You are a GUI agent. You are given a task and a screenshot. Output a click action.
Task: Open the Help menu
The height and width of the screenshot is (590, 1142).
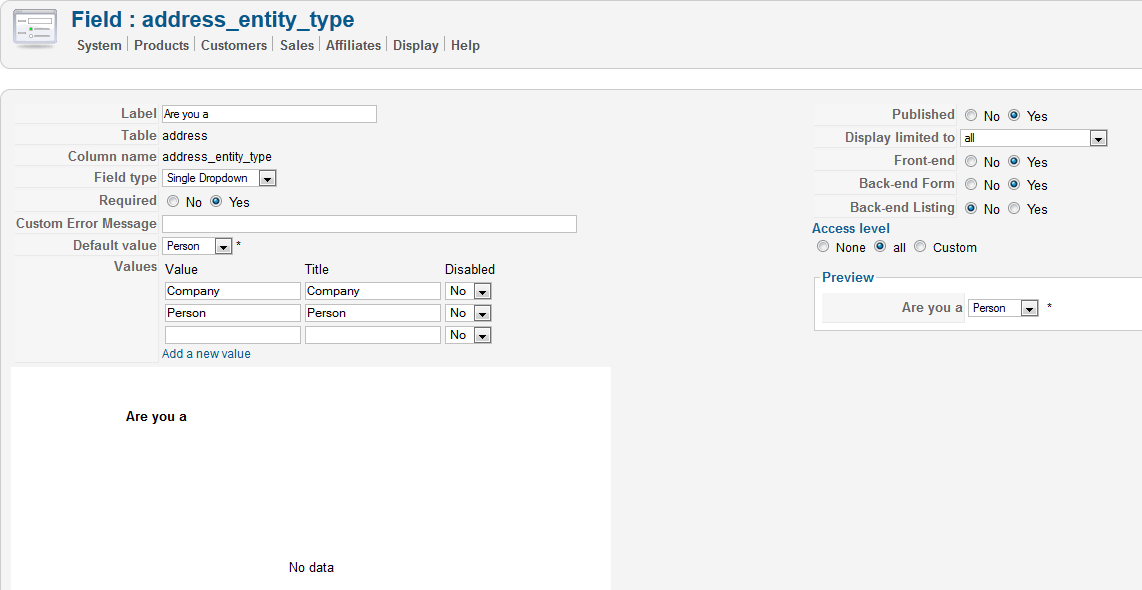coord(465,45)
